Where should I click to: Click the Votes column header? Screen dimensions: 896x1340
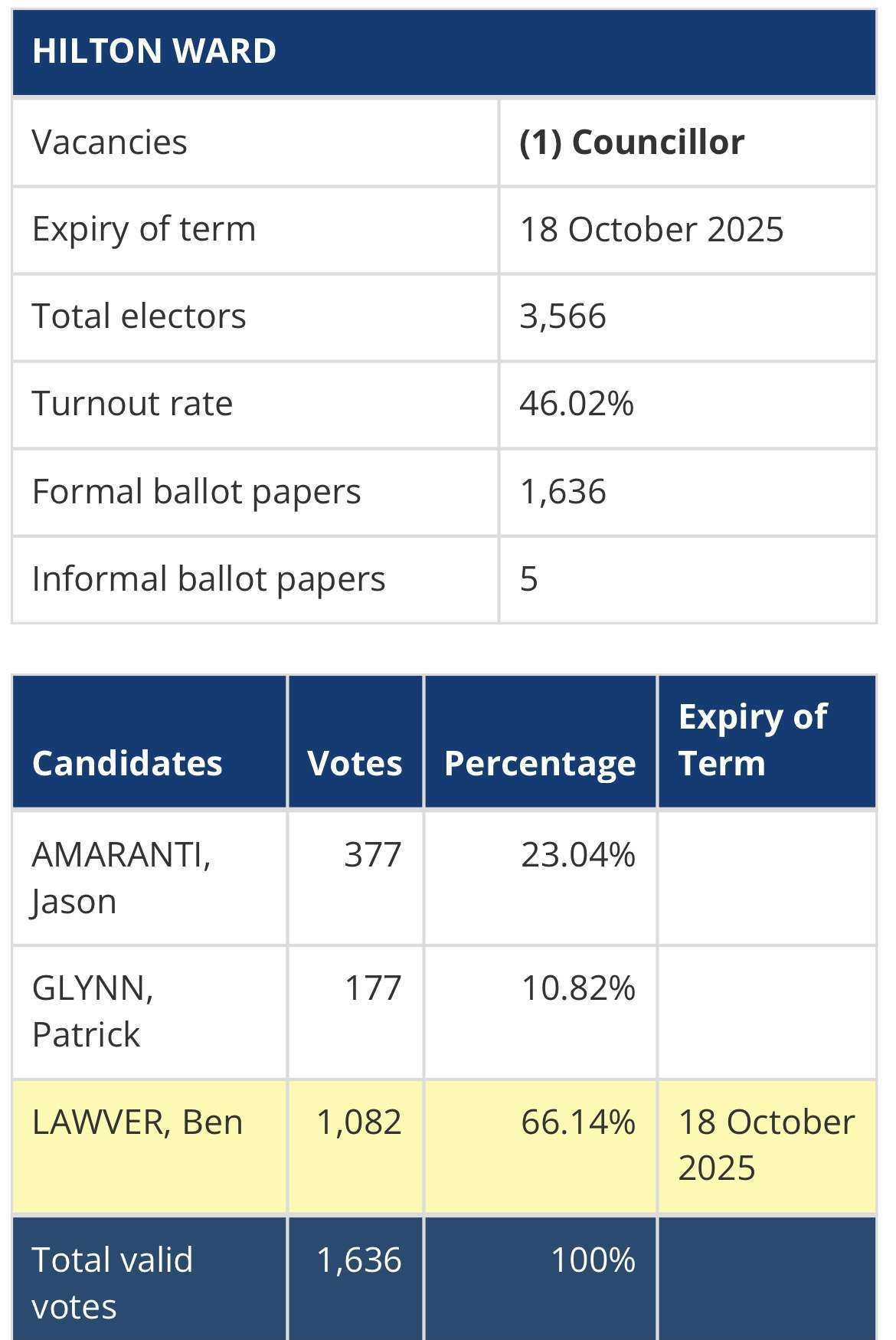[355, 764]
